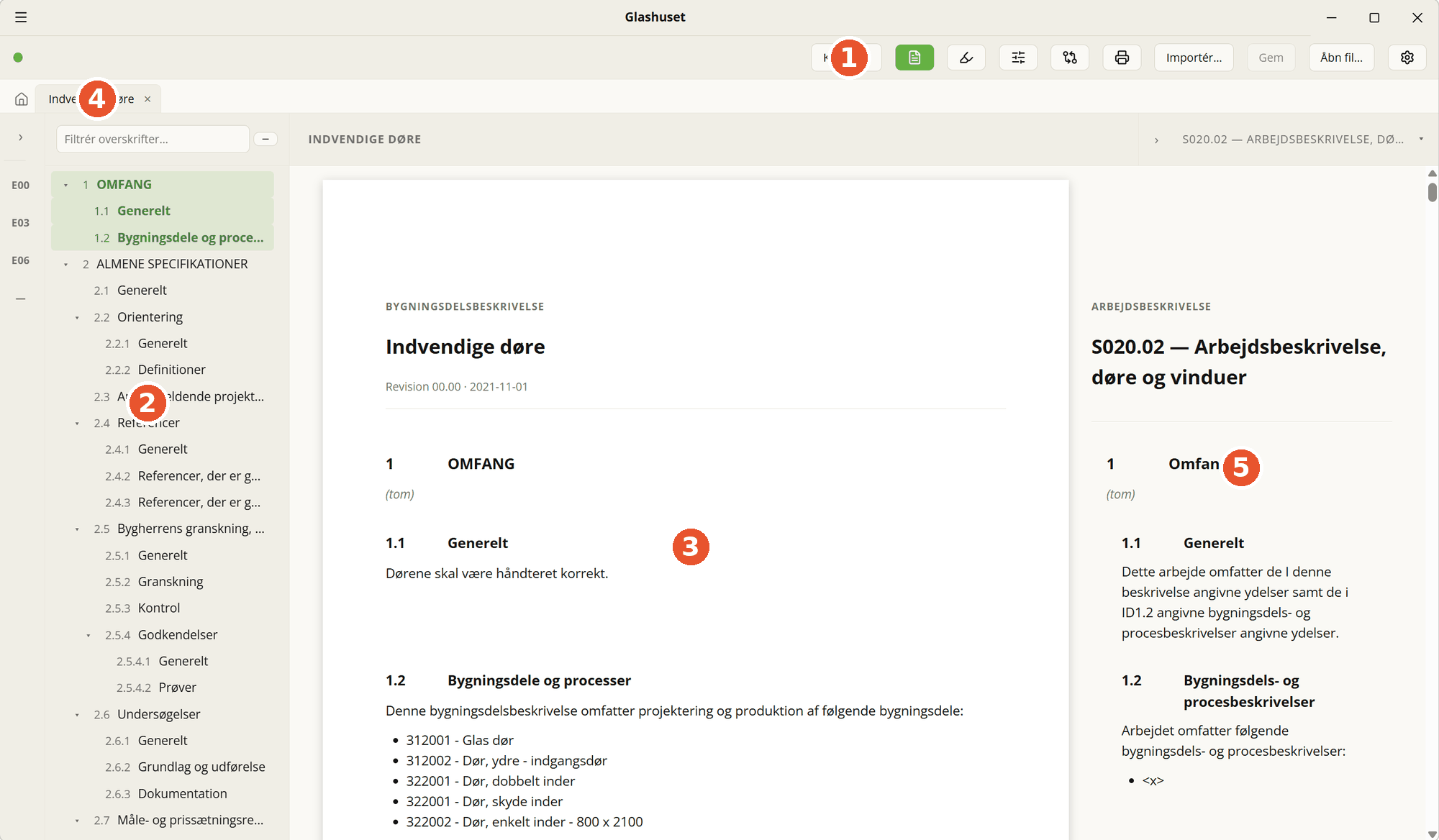Open the hamburger main menu
The image size is (1439, 840).
coord(21,17)
